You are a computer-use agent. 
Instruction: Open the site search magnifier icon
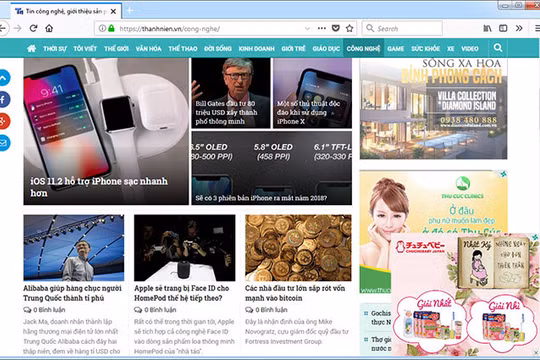[x=498, y=48]
